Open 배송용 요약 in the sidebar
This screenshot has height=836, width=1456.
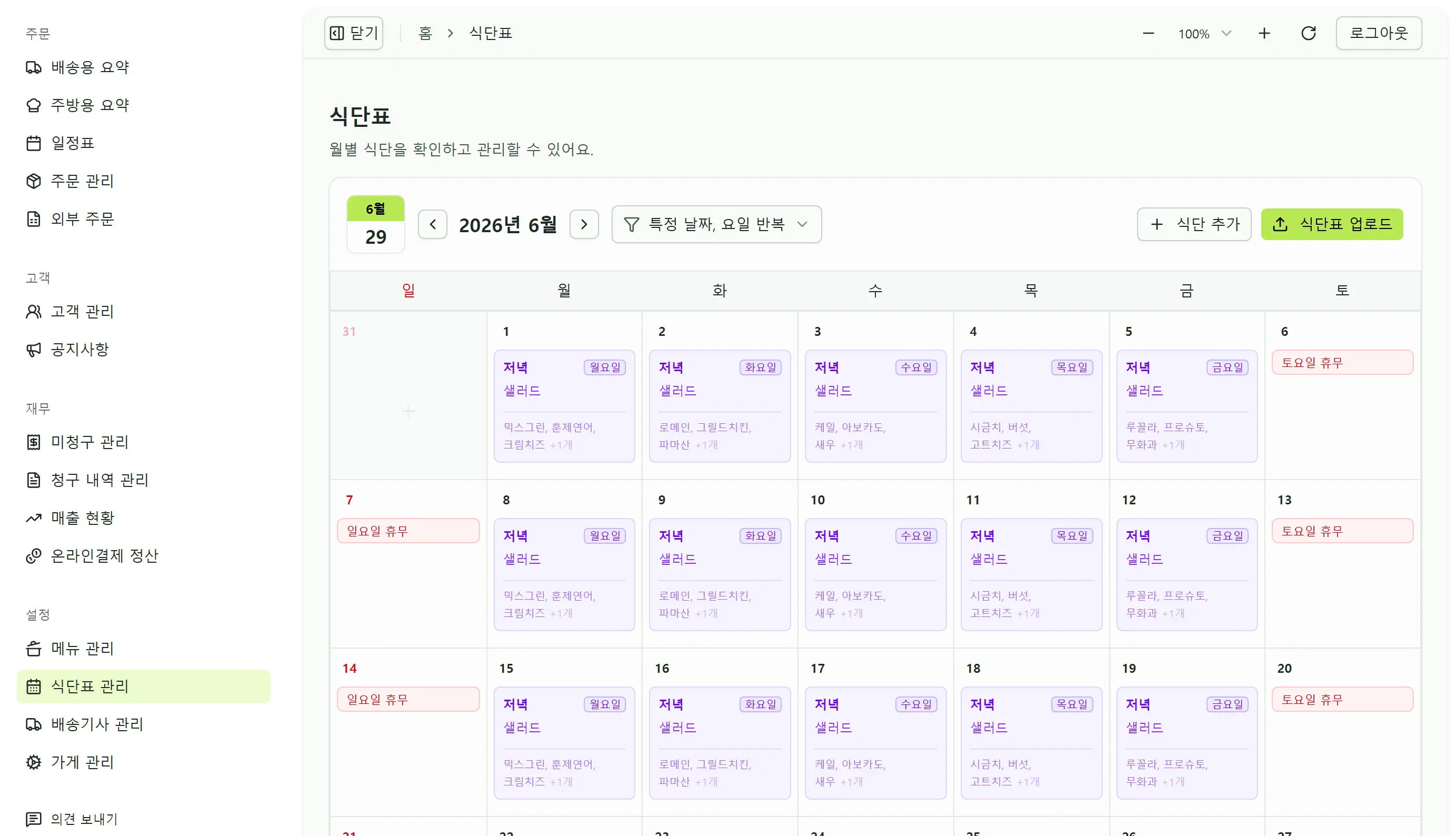click(x=144, y=67)
